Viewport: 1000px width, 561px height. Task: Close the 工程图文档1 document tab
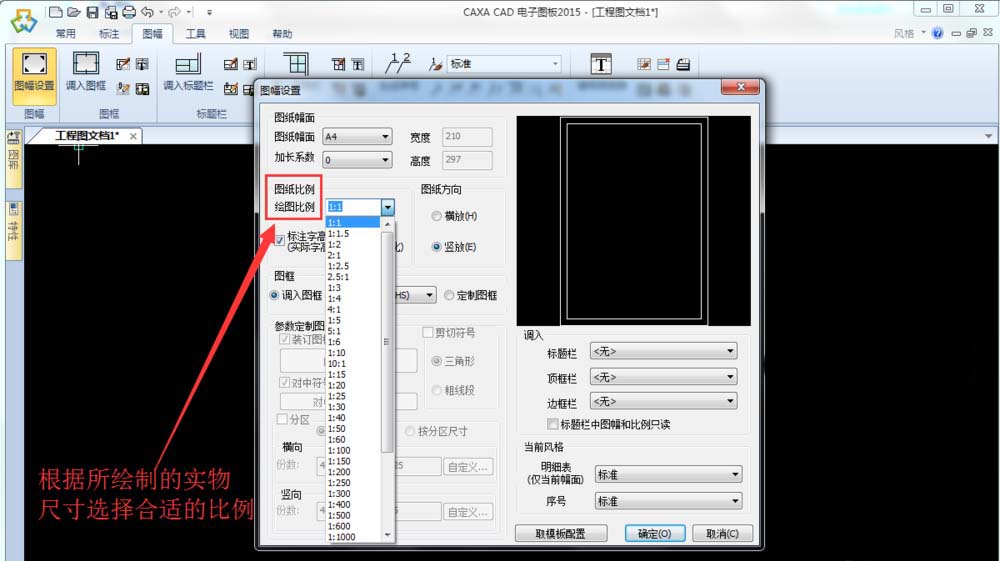tap(133, 136)
